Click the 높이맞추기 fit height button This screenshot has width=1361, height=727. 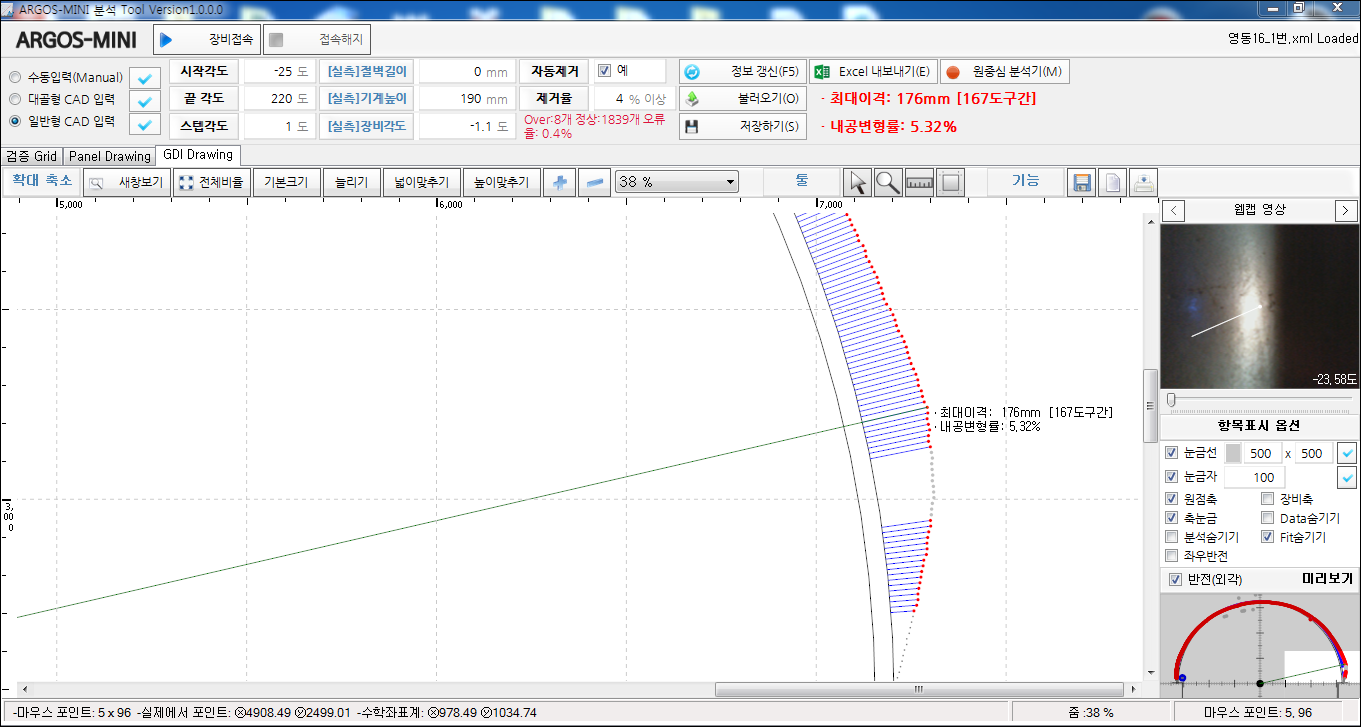(502, 182)
